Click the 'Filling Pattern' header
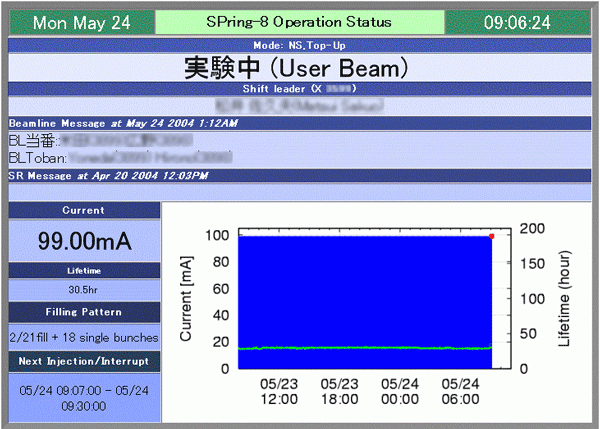600x429 pixels. 84,312
